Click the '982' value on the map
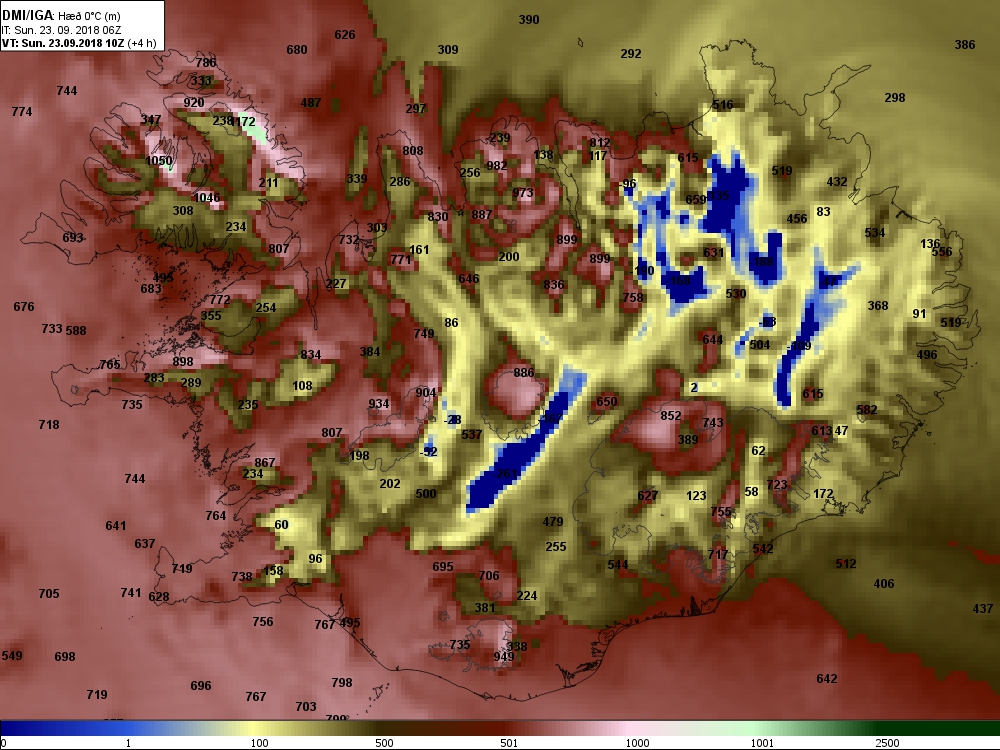This screenshot has height=750, width=1000. tap(496, 166)
